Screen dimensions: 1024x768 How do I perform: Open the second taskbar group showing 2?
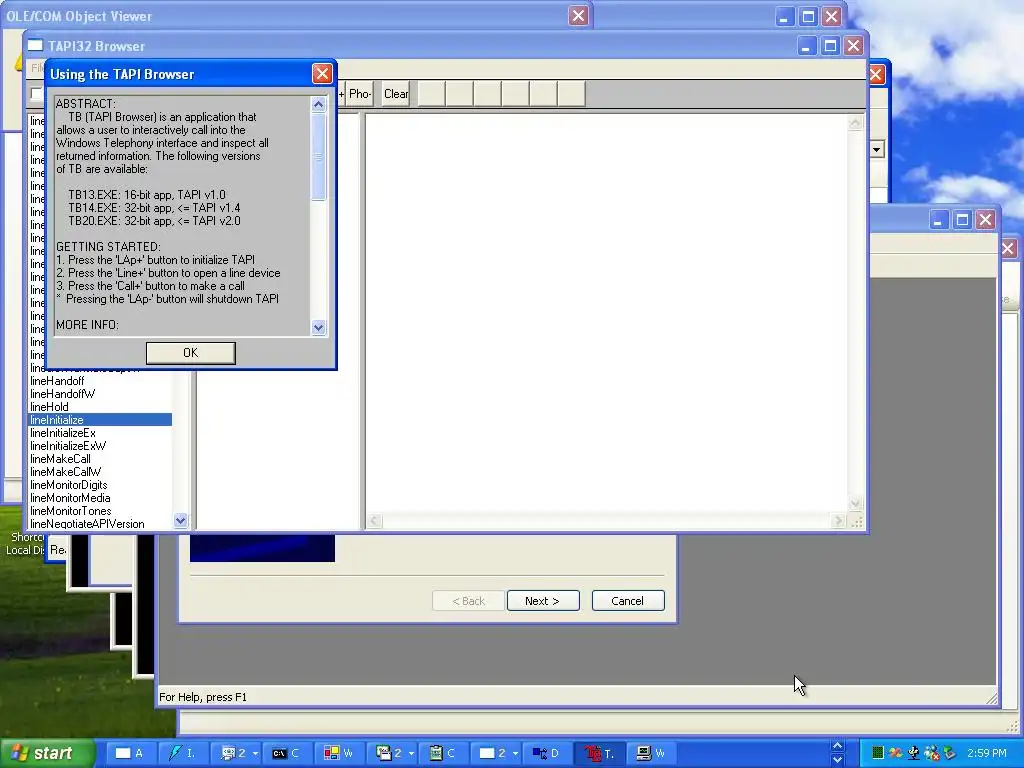393,753
